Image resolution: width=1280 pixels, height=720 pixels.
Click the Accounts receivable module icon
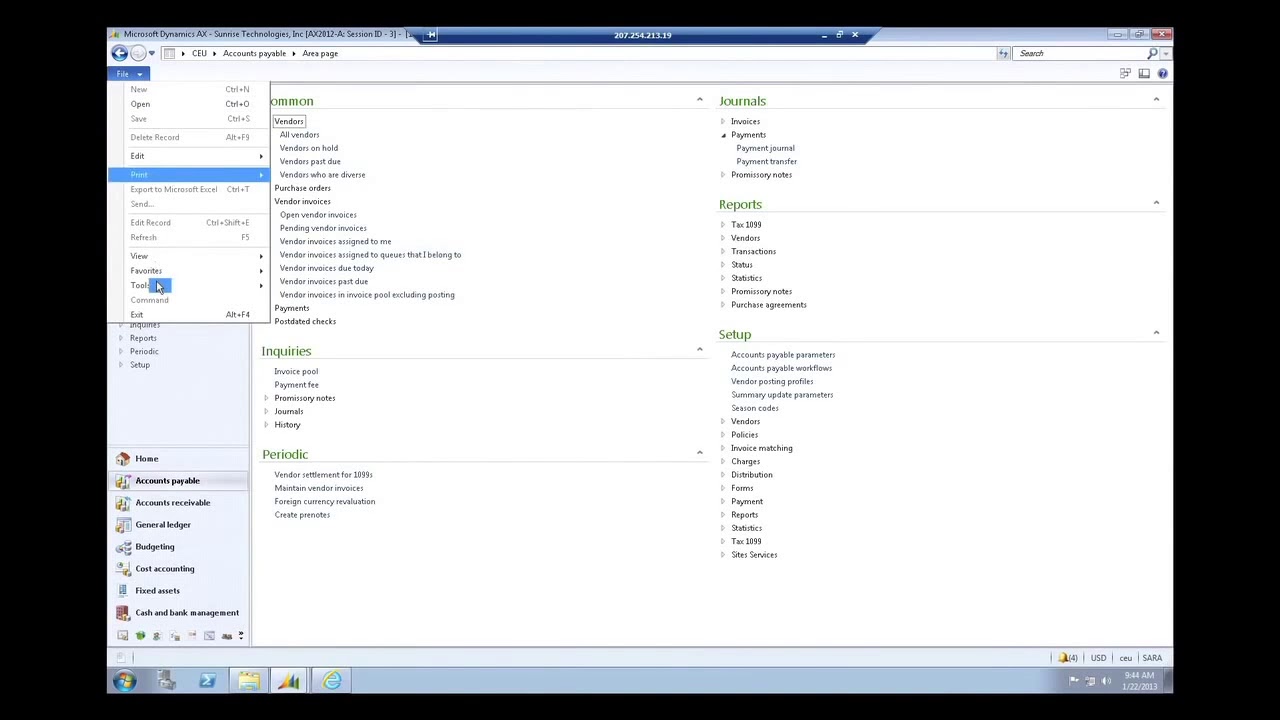click(x=123, y=502)
